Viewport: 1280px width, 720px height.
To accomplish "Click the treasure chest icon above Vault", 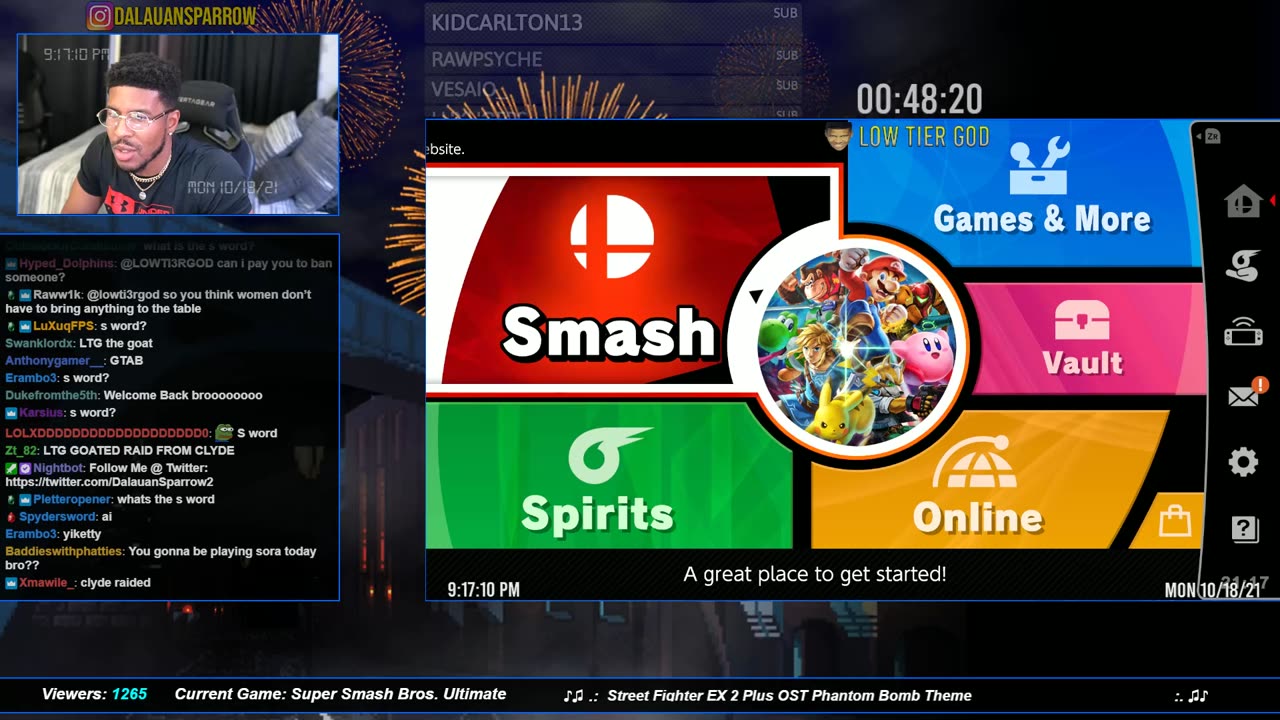I will click(x=1082, y=321).
